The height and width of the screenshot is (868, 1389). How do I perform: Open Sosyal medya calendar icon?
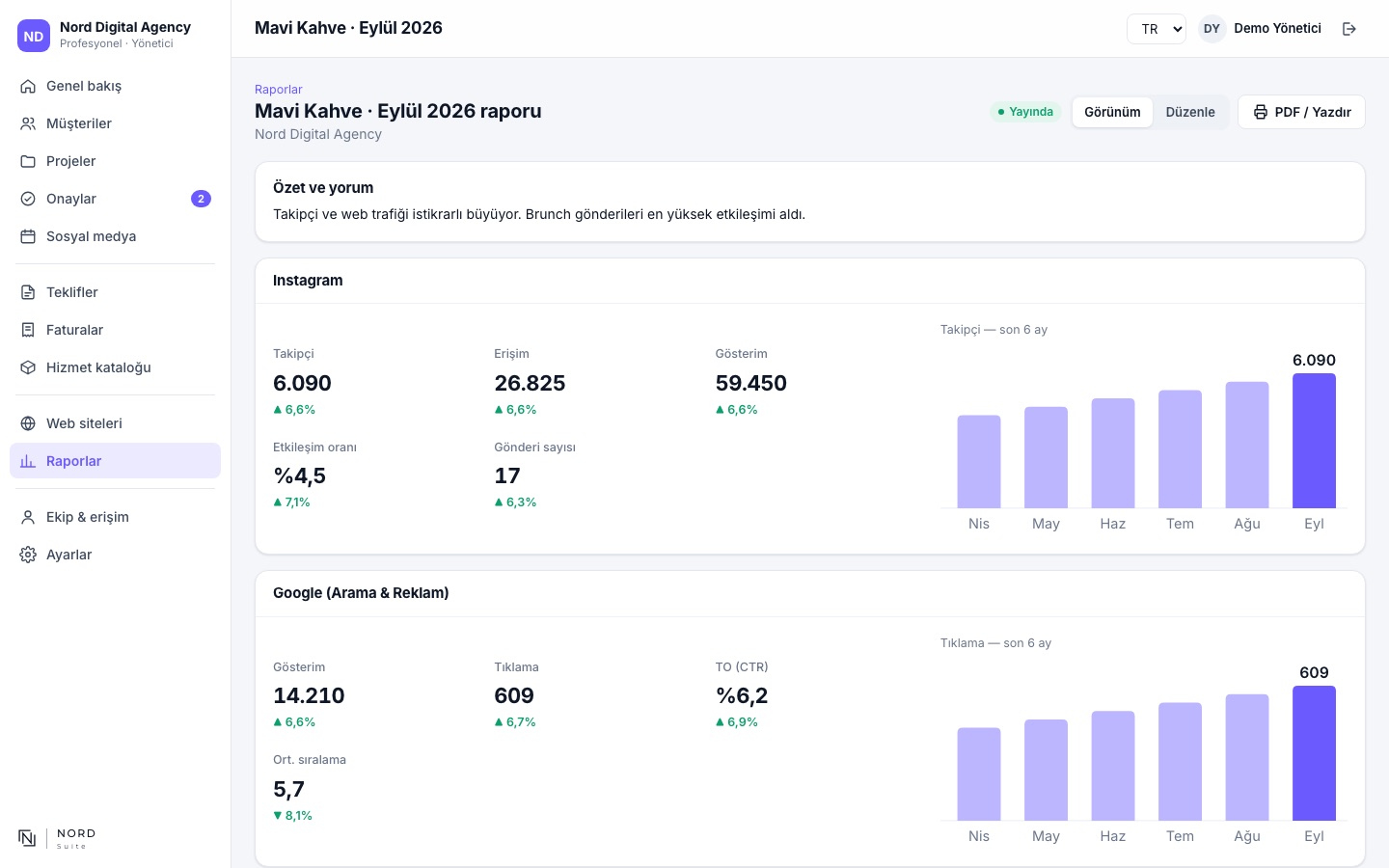point(28,236)
